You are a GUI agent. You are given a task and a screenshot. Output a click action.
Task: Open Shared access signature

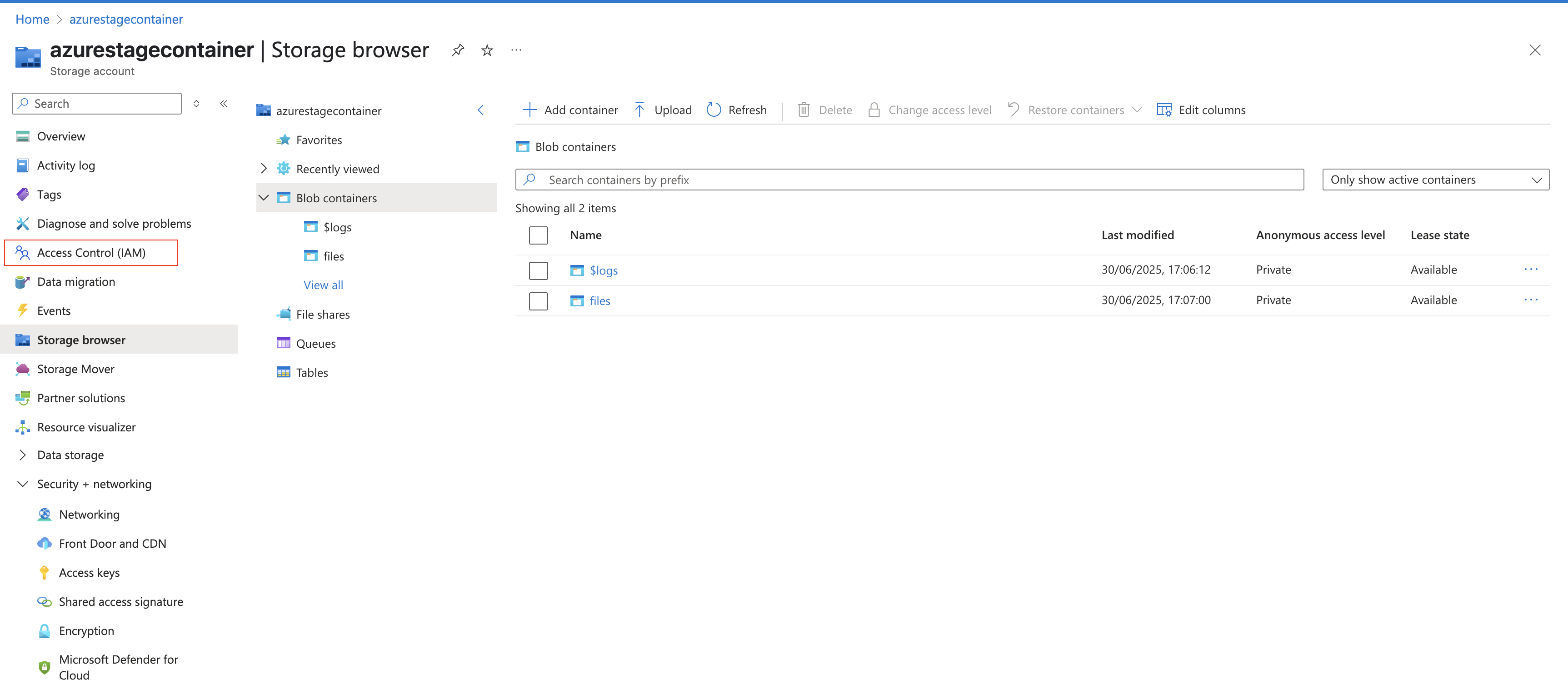coord(120,602)
